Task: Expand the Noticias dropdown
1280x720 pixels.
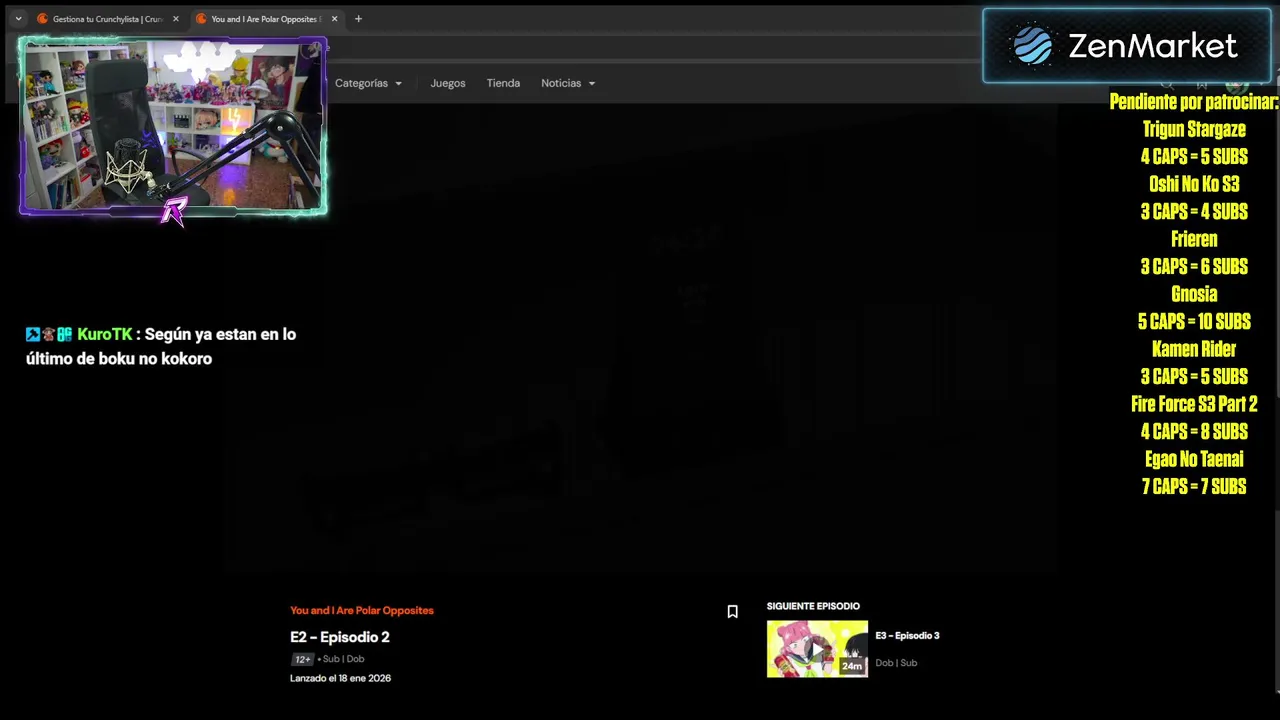Action: pyautogui.click(x=568, y=83)
